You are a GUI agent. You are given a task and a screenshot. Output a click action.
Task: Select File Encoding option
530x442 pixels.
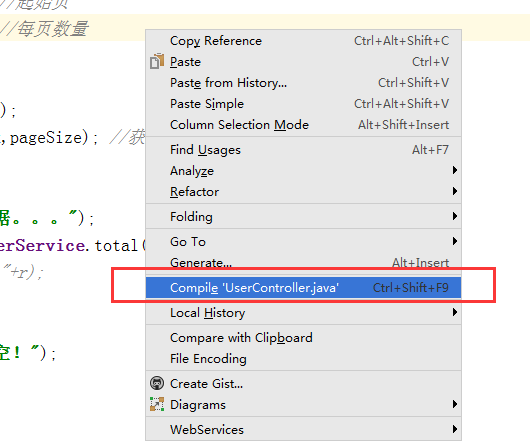[x=303, y=359]
